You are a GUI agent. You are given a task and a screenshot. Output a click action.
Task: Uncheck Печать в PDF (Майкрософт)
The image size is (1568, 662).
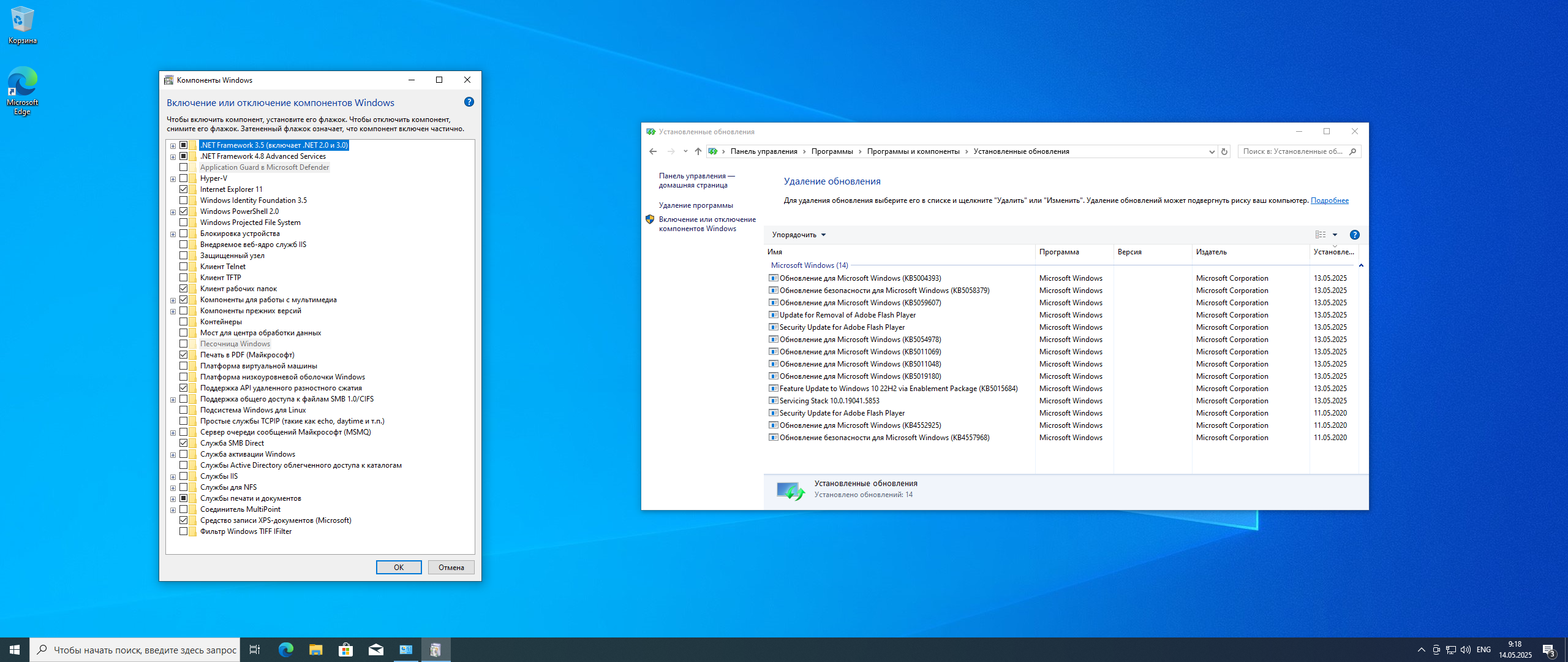[x=183, y=355]
